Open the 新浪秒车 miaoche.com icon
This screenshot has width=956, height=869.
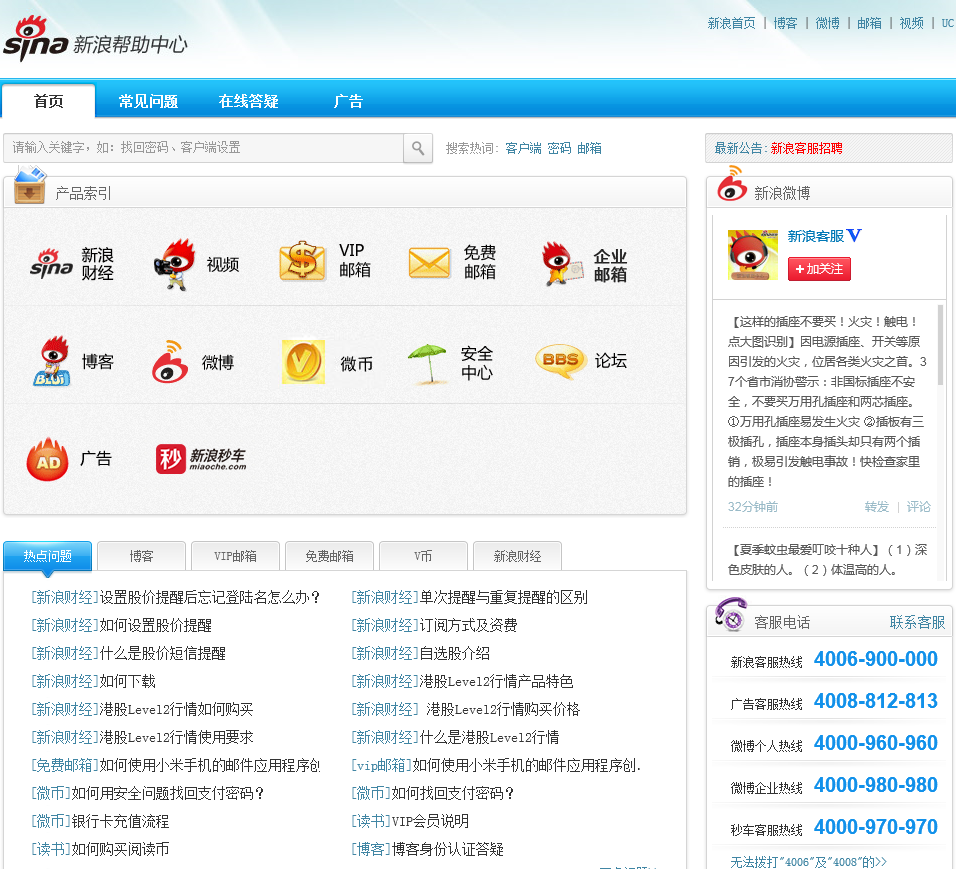pos(201,459)
